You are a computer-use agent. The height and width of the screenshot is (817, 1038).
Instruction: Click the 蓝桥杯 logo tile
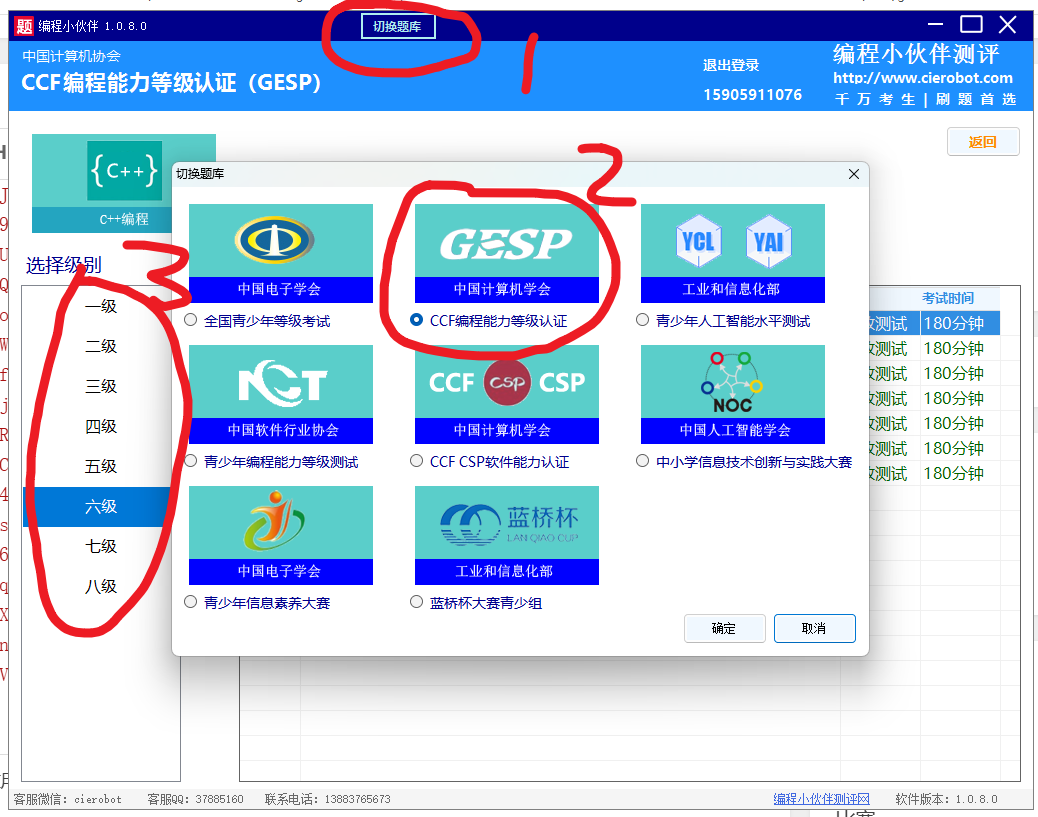(x=506, y=535)
